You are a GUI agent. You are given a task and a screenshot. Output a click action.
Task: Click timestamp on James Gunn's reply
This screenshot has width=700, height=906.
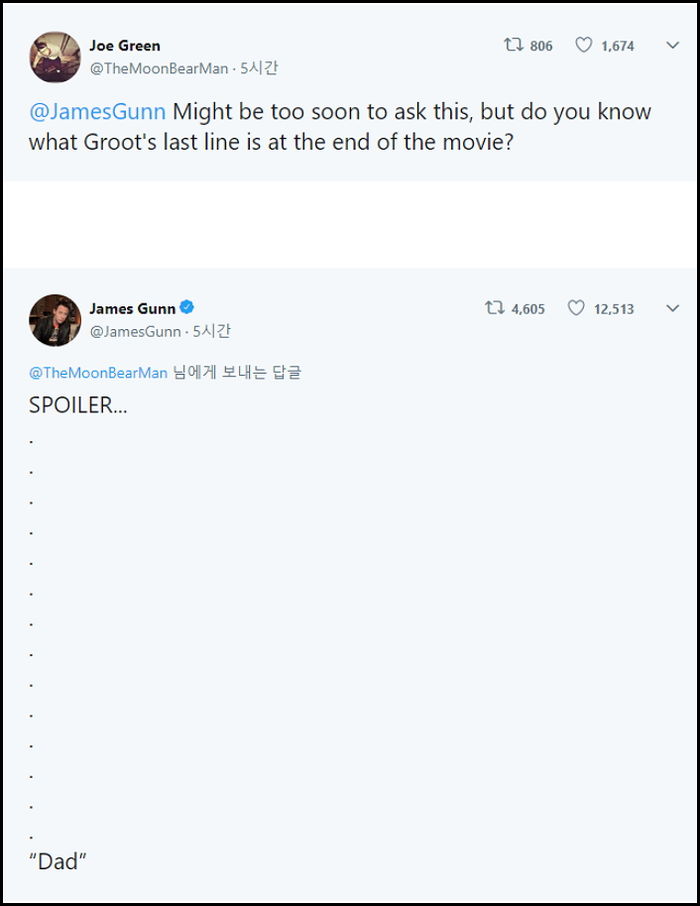[x=211, y=331]
